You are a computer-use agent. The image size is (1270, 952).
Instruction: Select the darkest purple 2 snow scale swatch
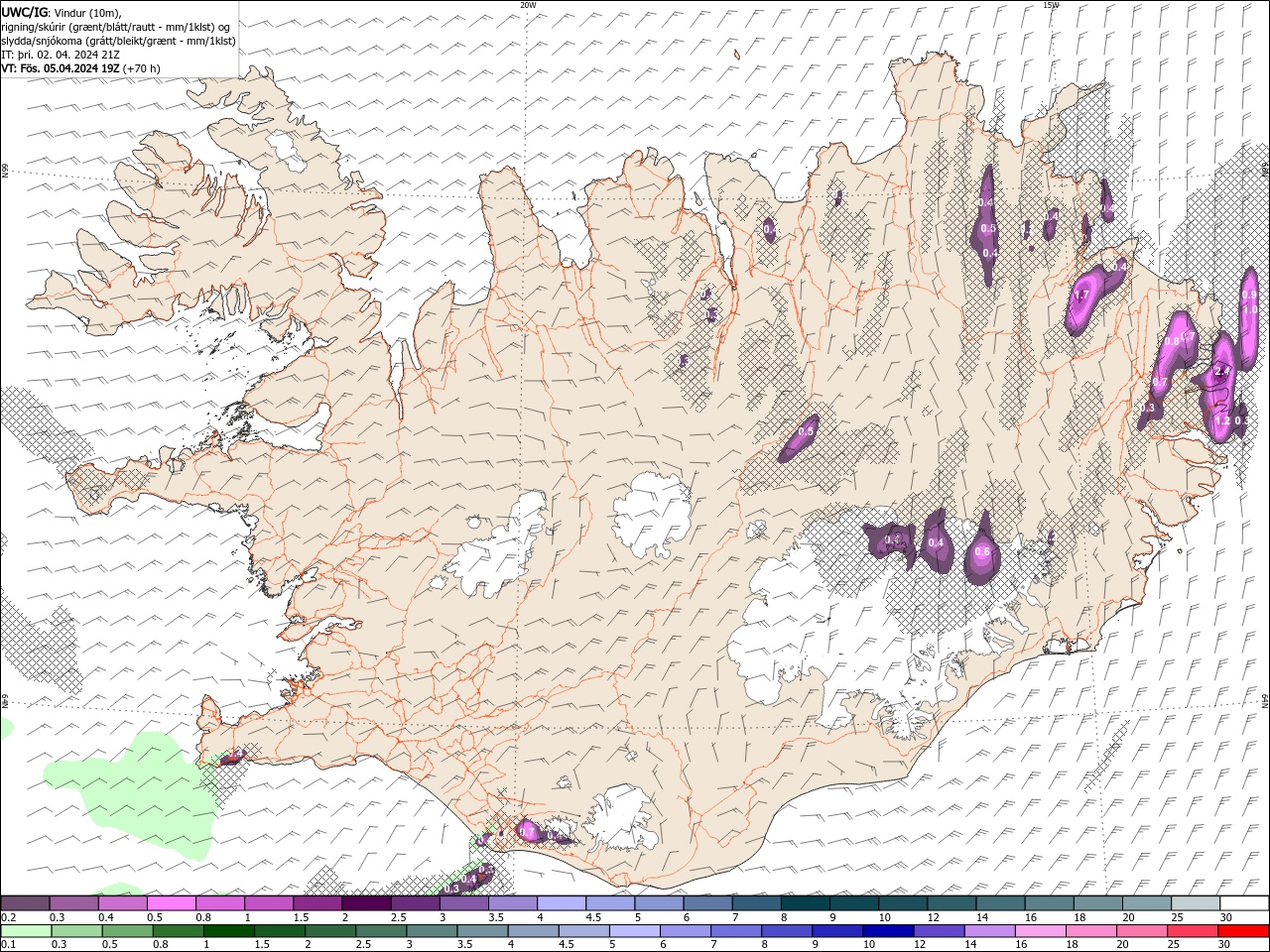click(x=366, y=903)
